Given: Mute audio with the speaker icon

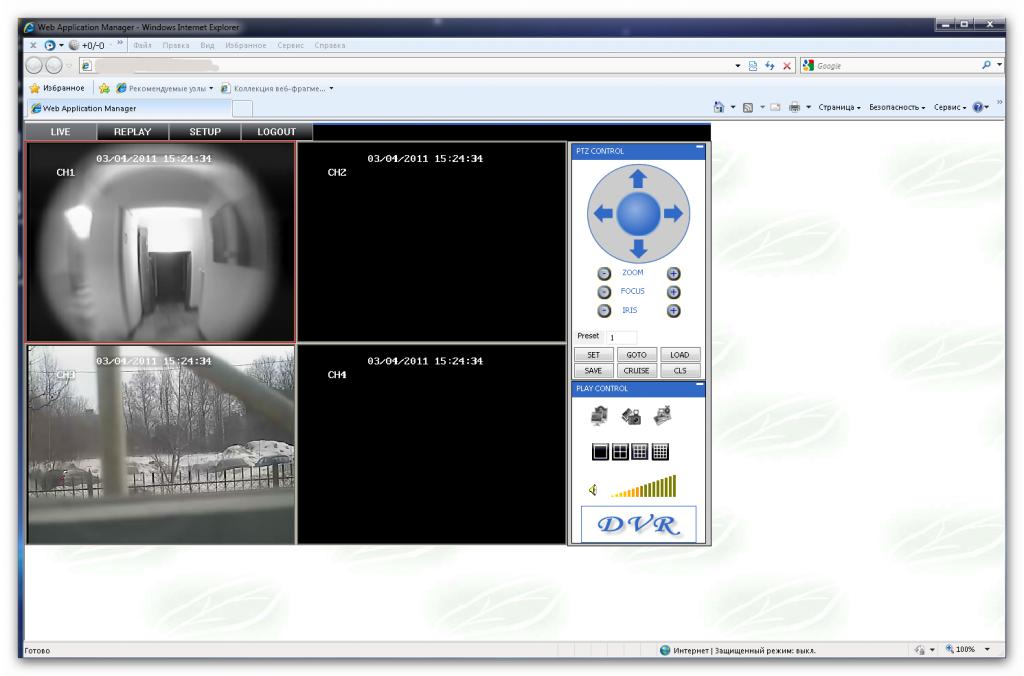Looking at the screenshot, I should (x=593, y=490).
